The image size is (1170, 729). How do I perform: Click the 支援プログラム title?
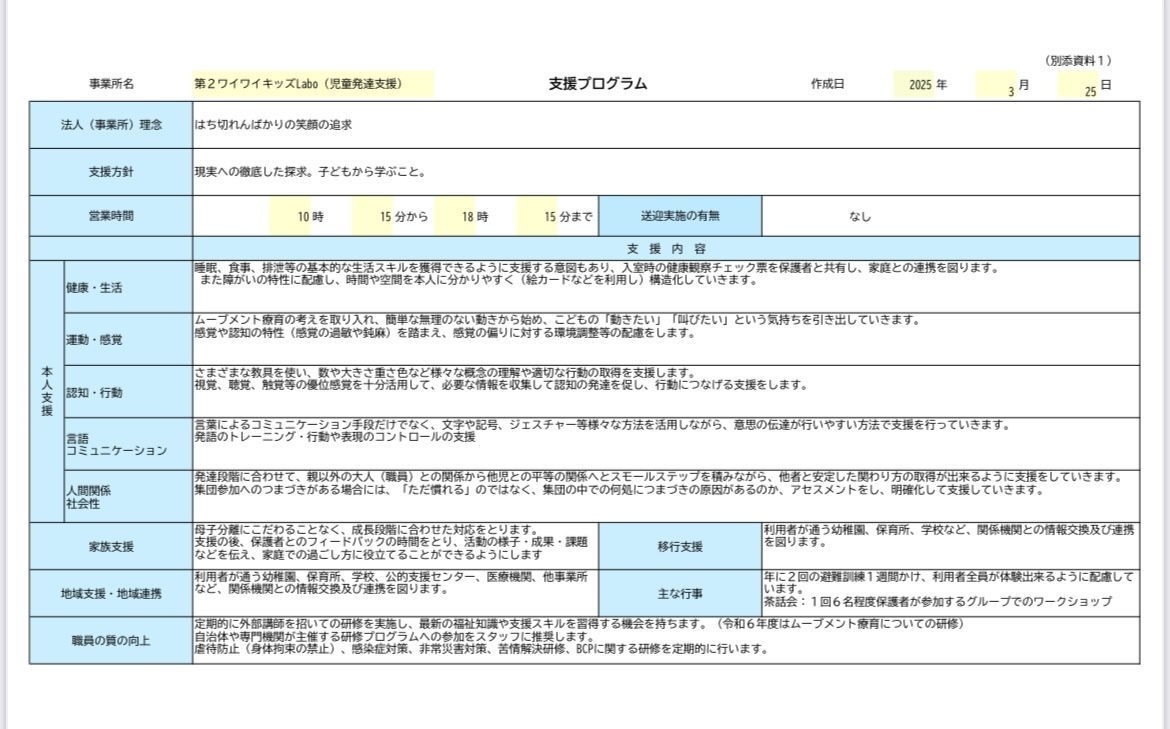(598, 84)
